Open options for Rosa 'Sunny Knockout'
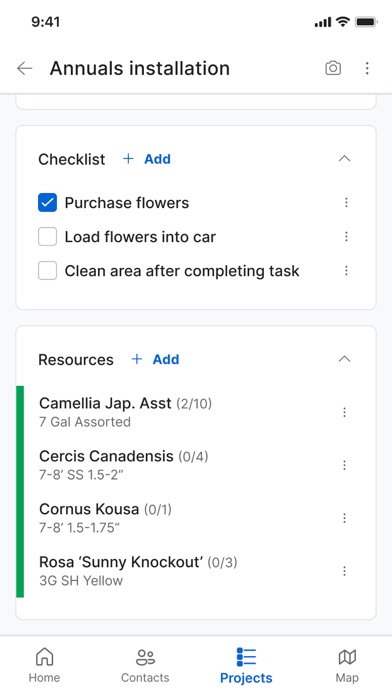The height and width of the screenshot is (696, 392). (344, 571)
